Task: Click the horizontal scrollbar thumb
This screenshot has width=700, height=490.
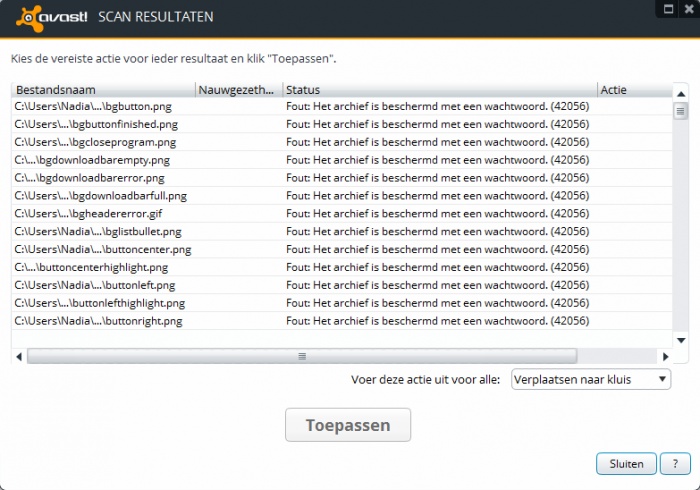Action: click(302, 357)
